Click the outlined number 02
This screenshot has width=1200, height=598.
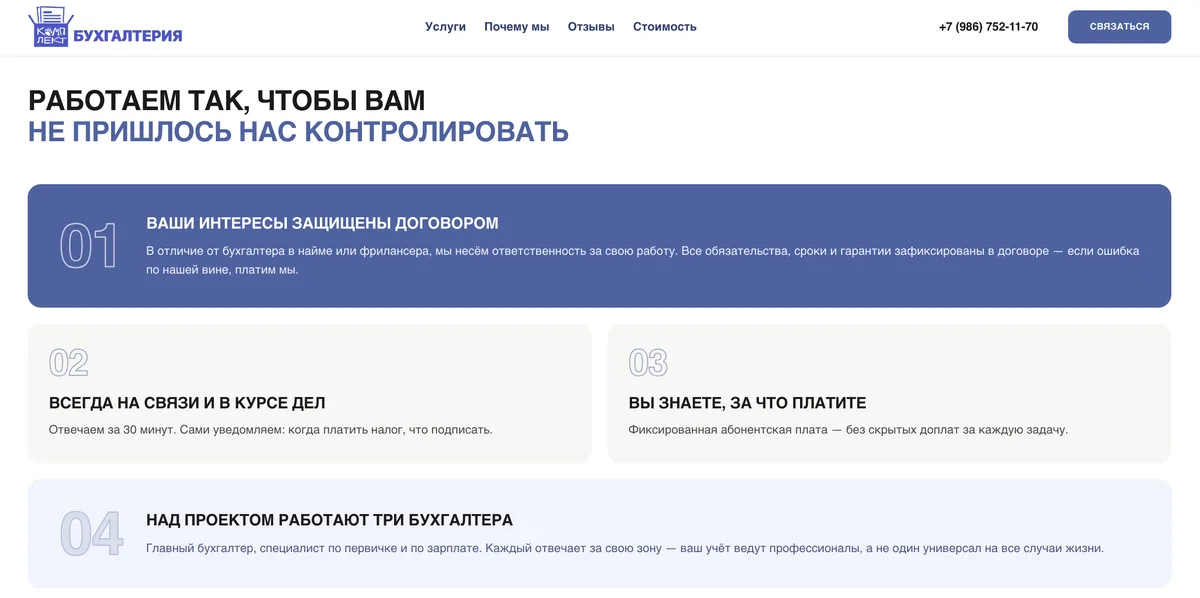[x=69, y=362]
